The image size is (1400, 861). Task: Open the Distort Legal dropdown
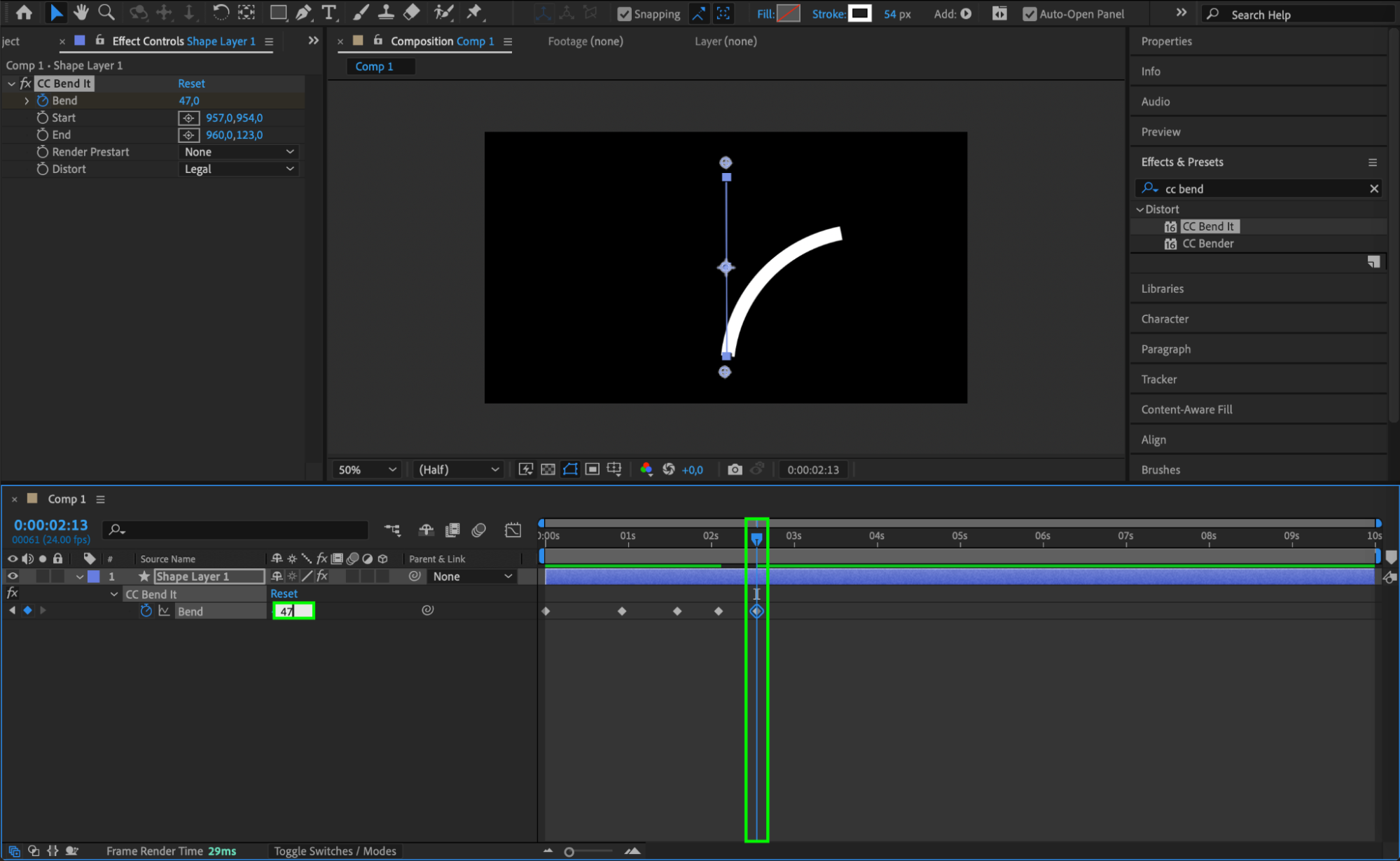[x=239, y=169]
